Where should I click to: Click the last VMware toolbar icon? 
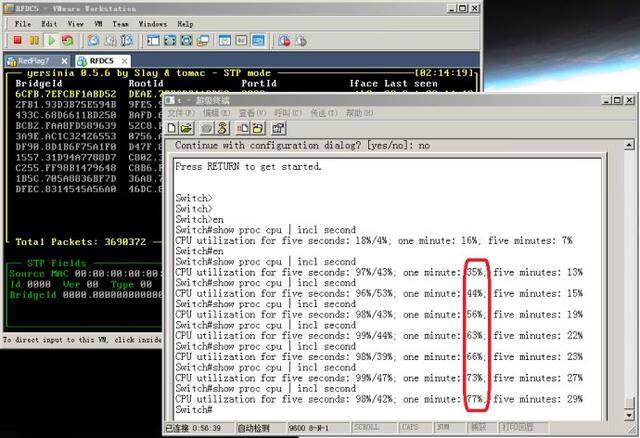[301, 40]
